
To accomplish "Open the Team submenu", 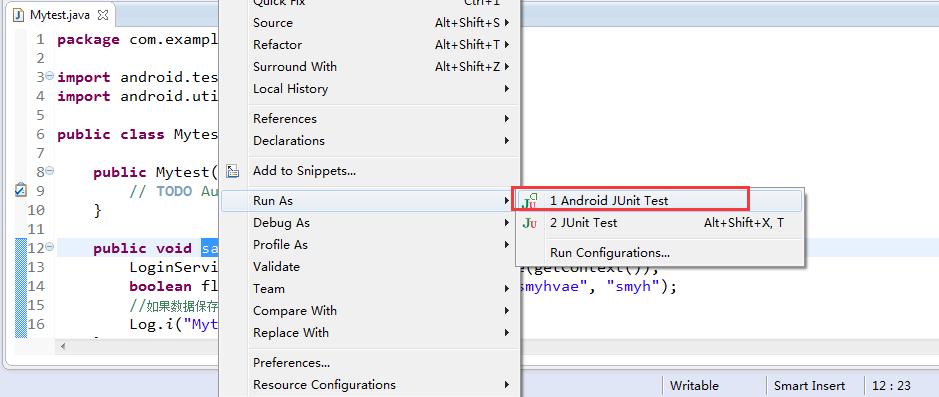I will pyautogui.click(x=369, y=289).
